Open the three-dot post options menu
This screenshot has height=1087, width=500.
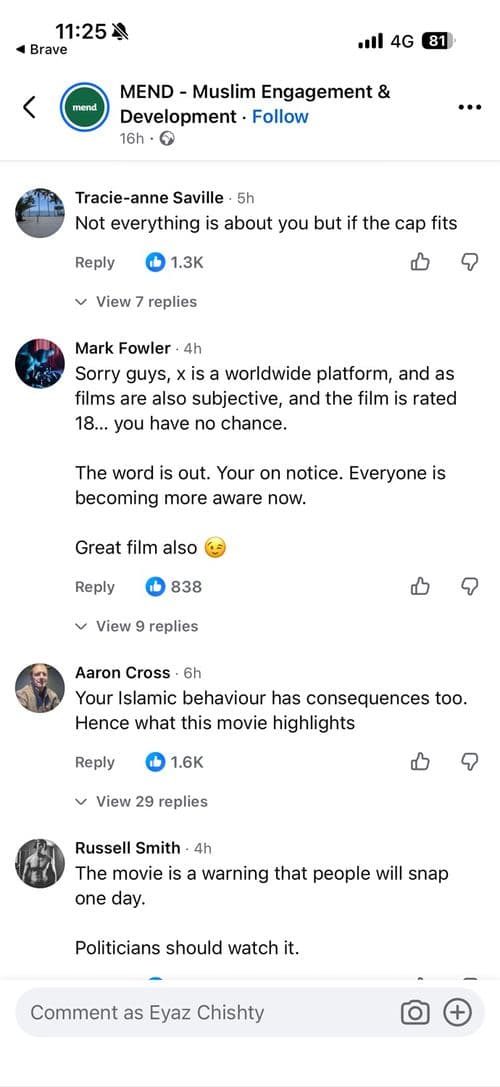(x=470, y=107)
